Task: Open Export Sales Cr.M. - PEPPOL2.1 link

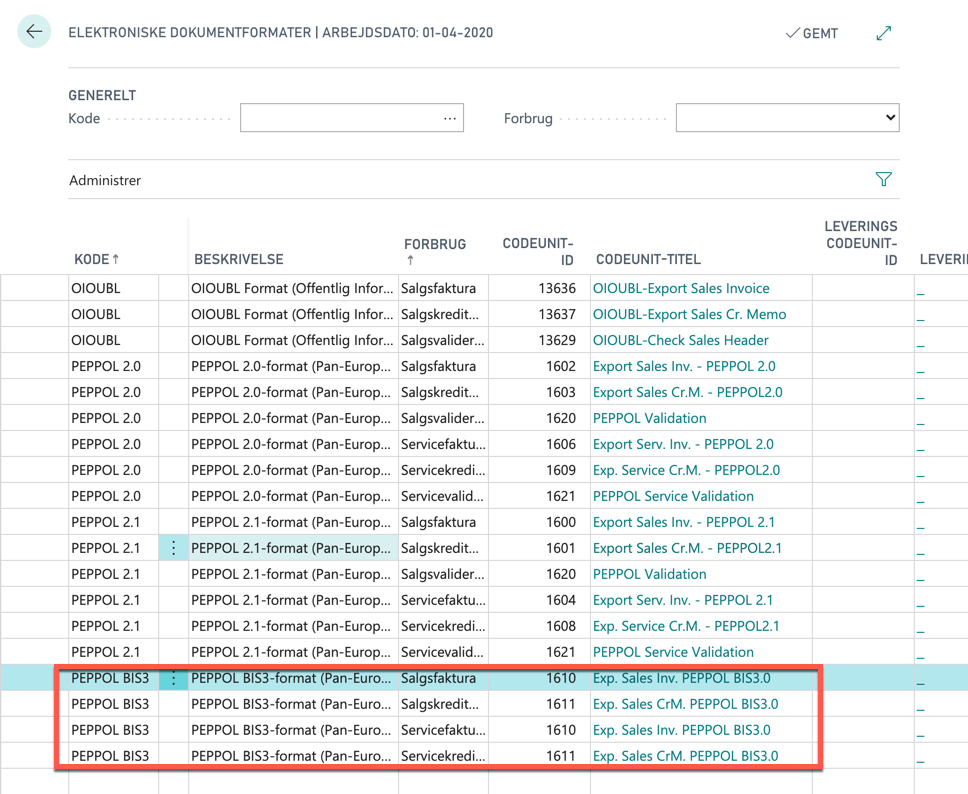Action: tap(687, 548)
